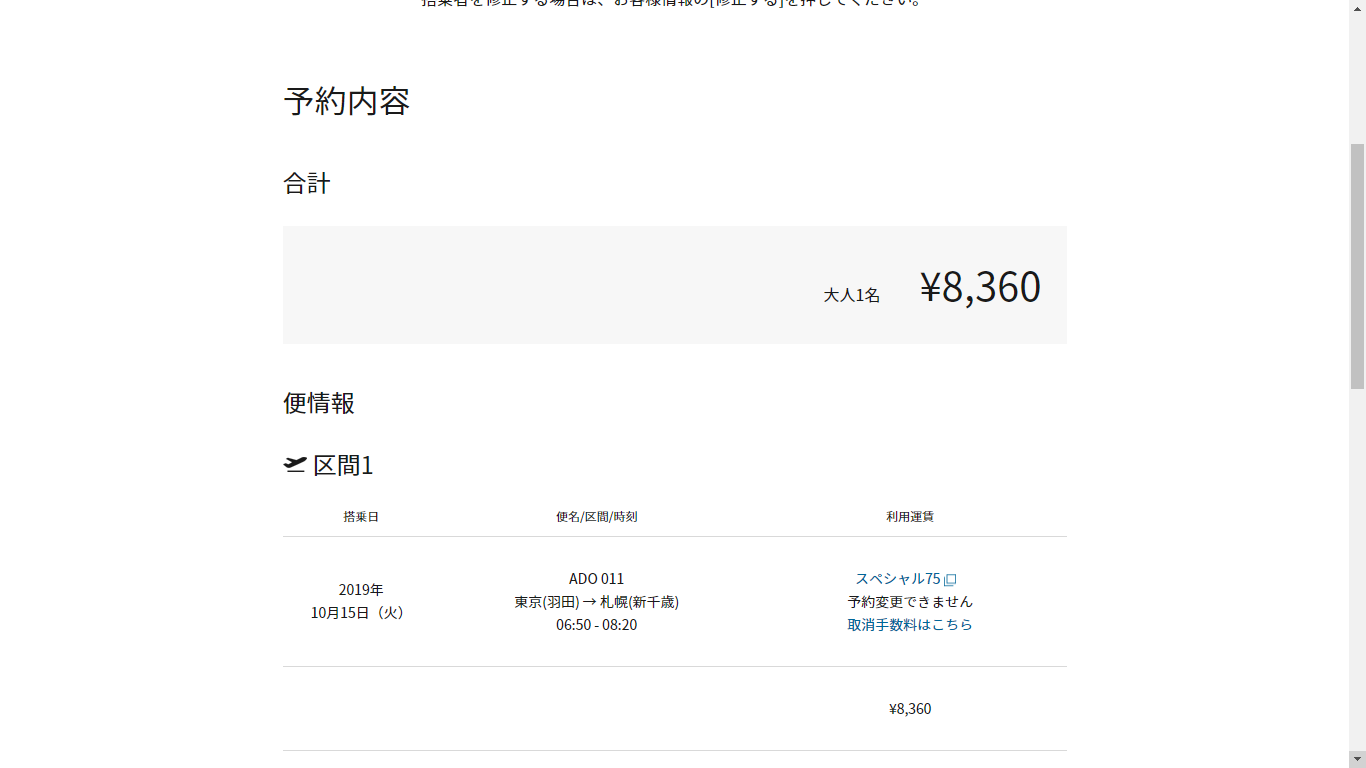Click the airplane icon next to 区間1
Viewport: 1366px width, 768px height.
point(295,465)
